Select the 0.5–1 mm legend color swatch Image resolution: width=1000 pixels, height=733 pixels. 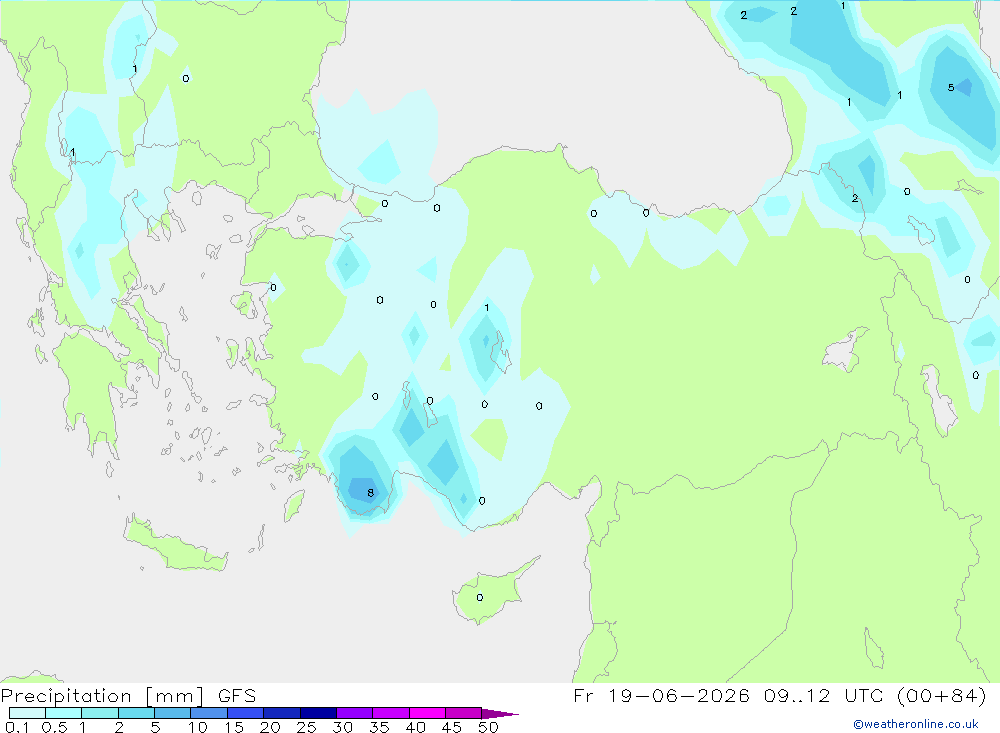click(x=63, y=713)
